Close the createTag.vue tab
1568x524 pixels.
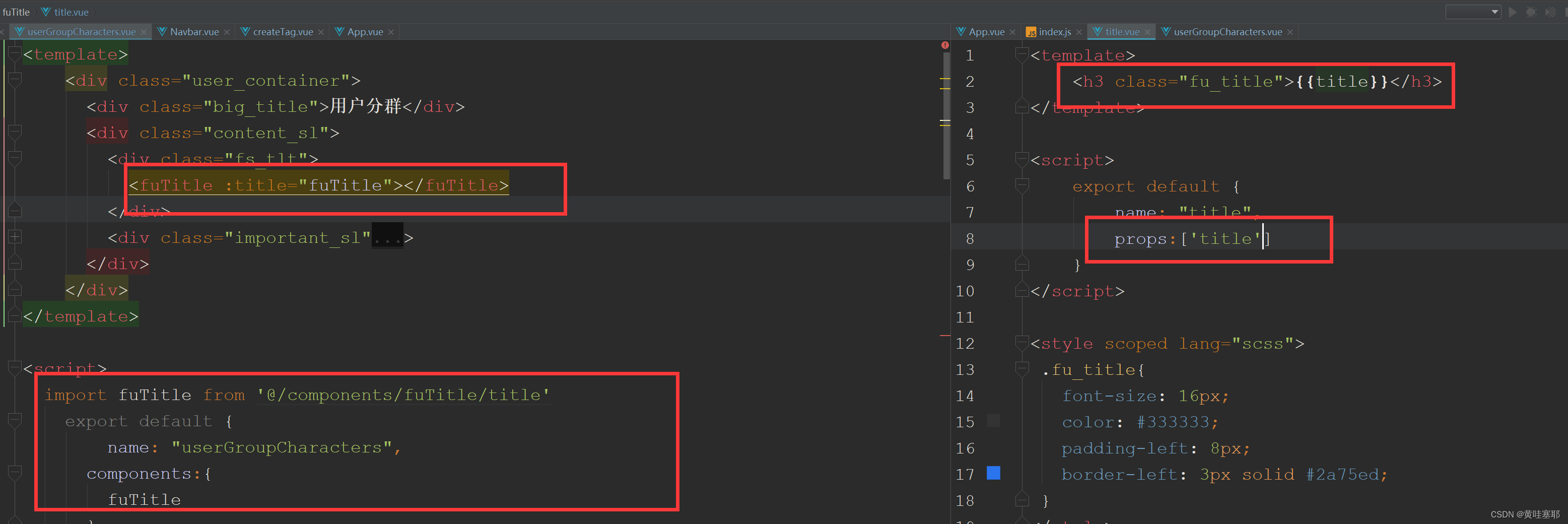click(x=321, y=32)
